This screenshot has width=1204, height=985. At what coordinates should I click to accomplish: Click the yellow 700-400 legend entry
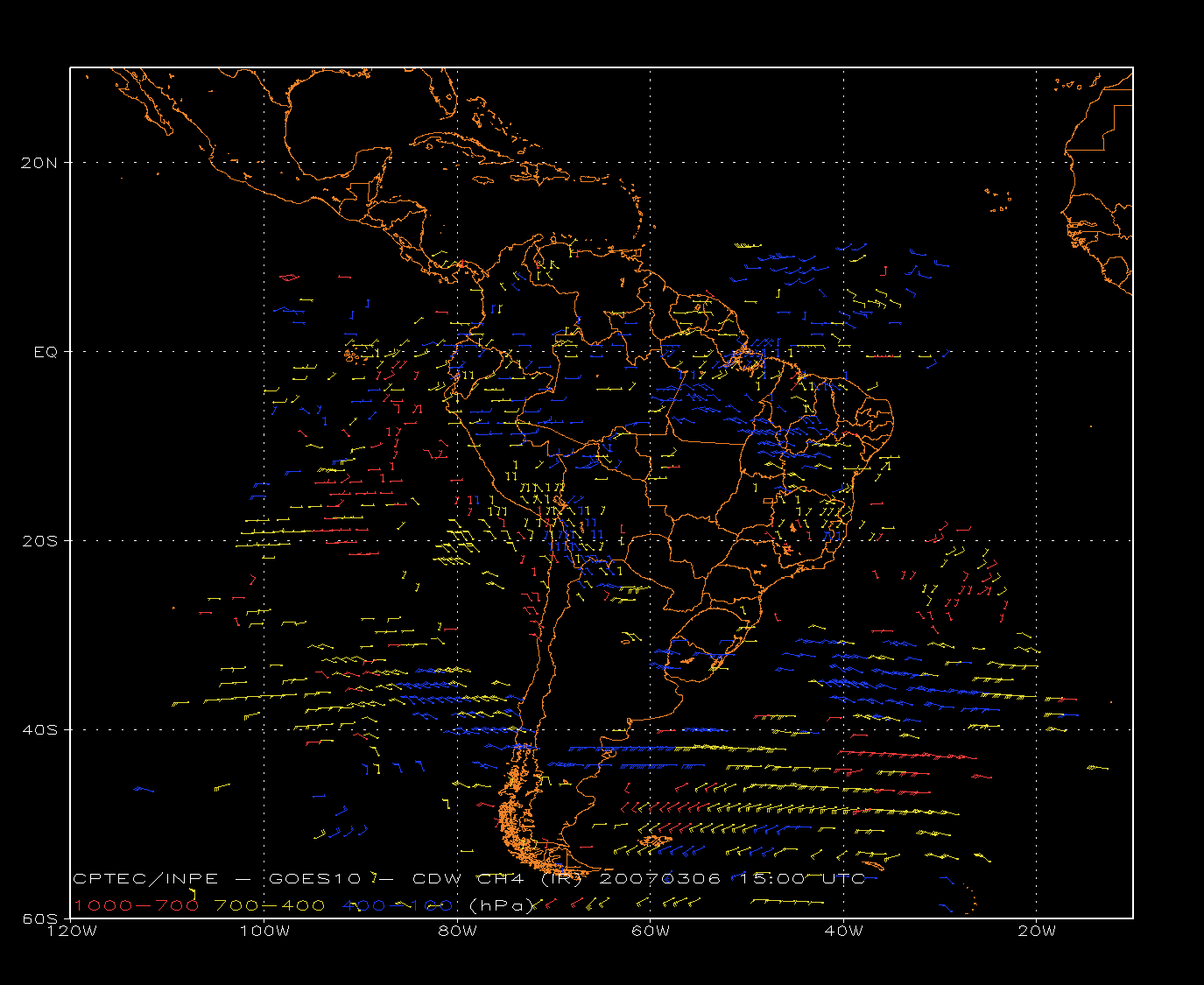[270, 905]
